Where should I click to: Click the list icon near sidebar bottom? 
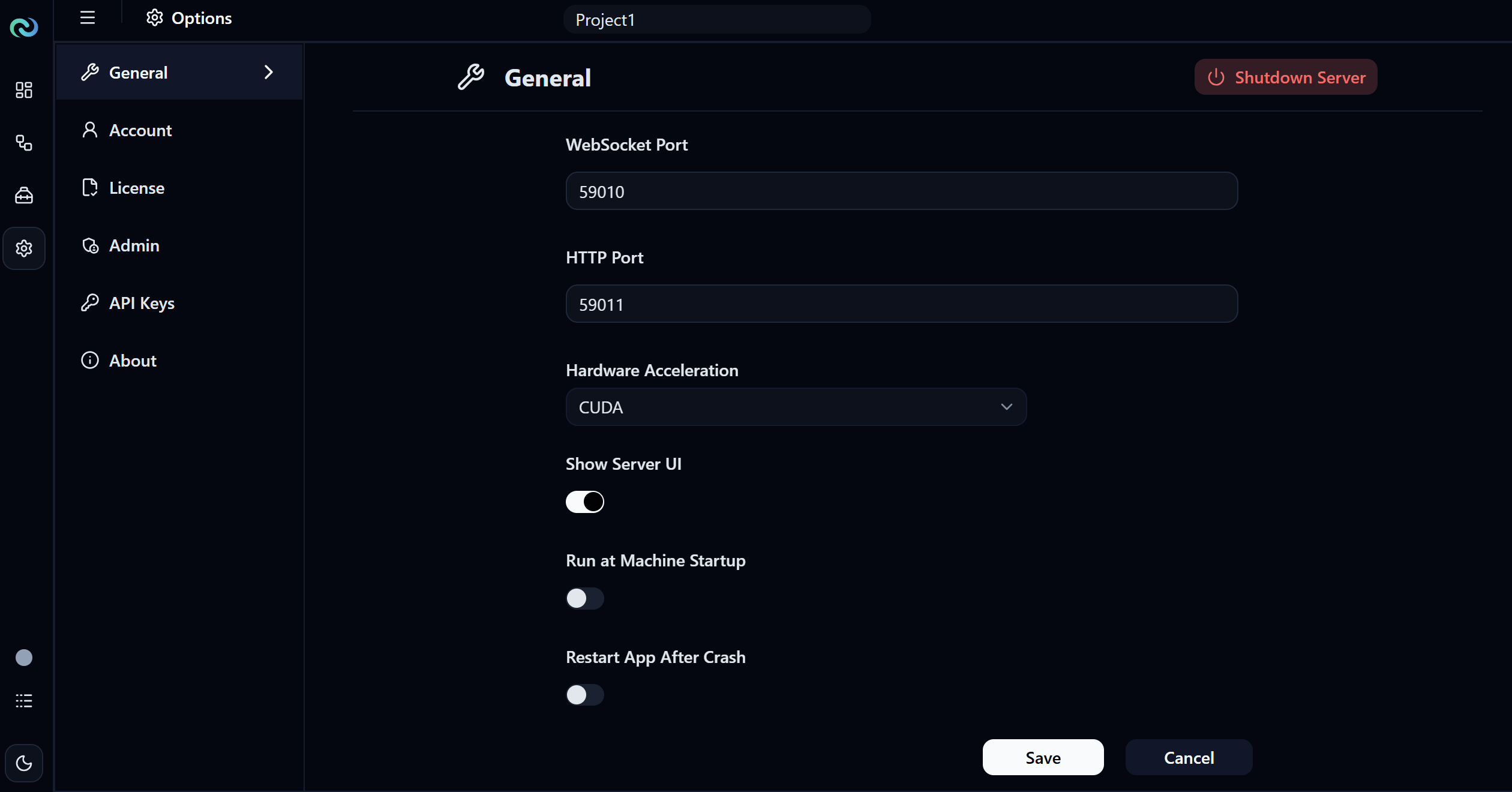pyautogui.click(x=24, y=701)
